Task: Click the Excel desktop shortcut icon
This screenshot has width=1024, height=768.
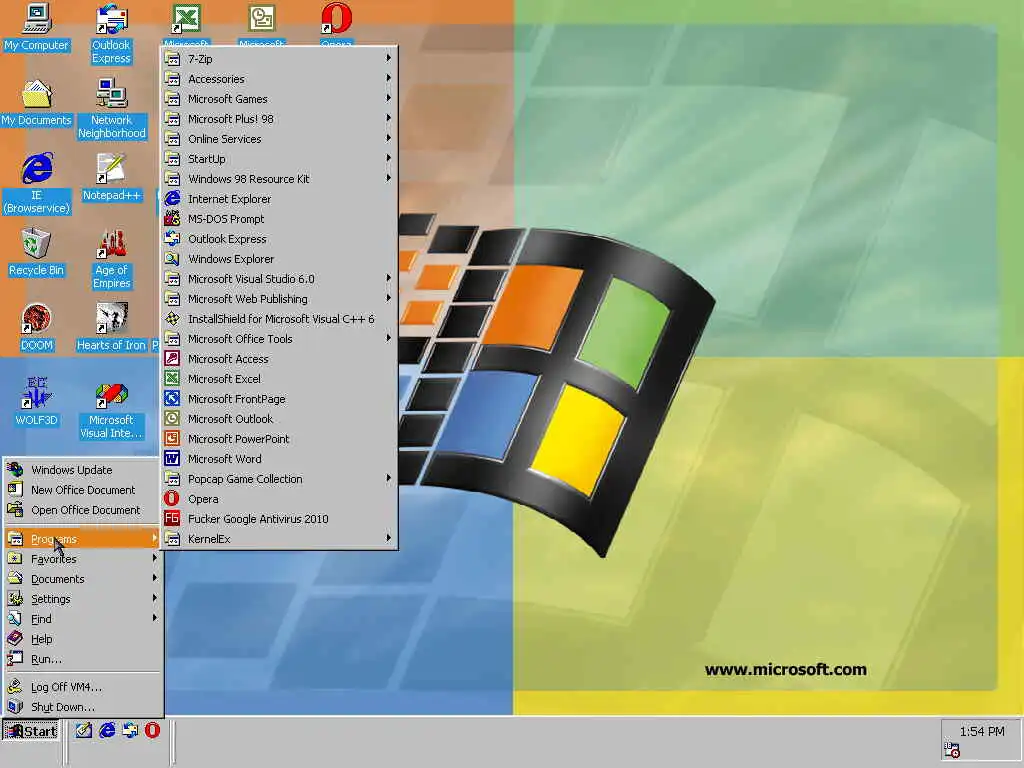Action: pyautogui.click(x=186, y=20)
